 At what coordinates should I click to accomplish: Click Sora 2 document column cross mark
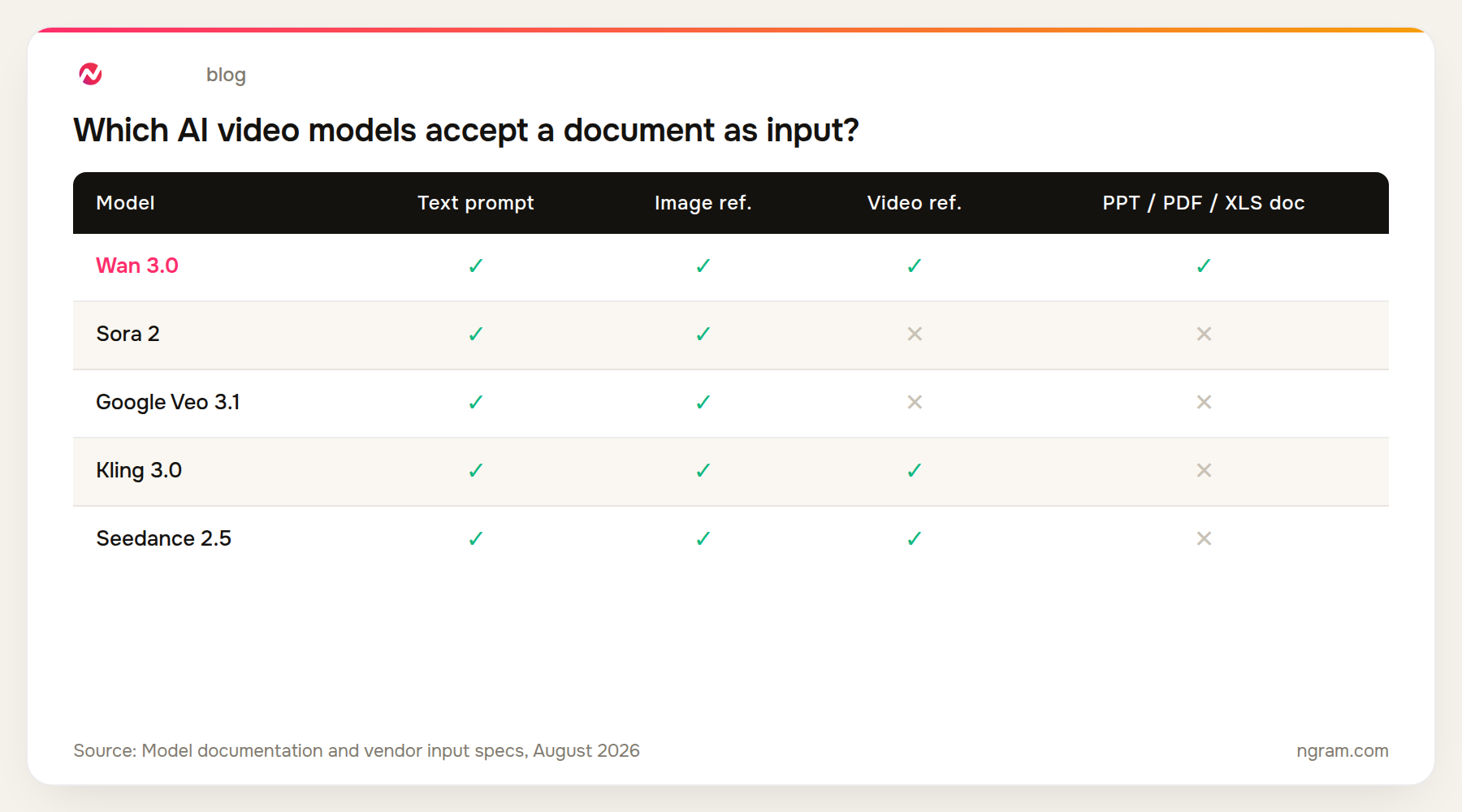(1204, 334)
